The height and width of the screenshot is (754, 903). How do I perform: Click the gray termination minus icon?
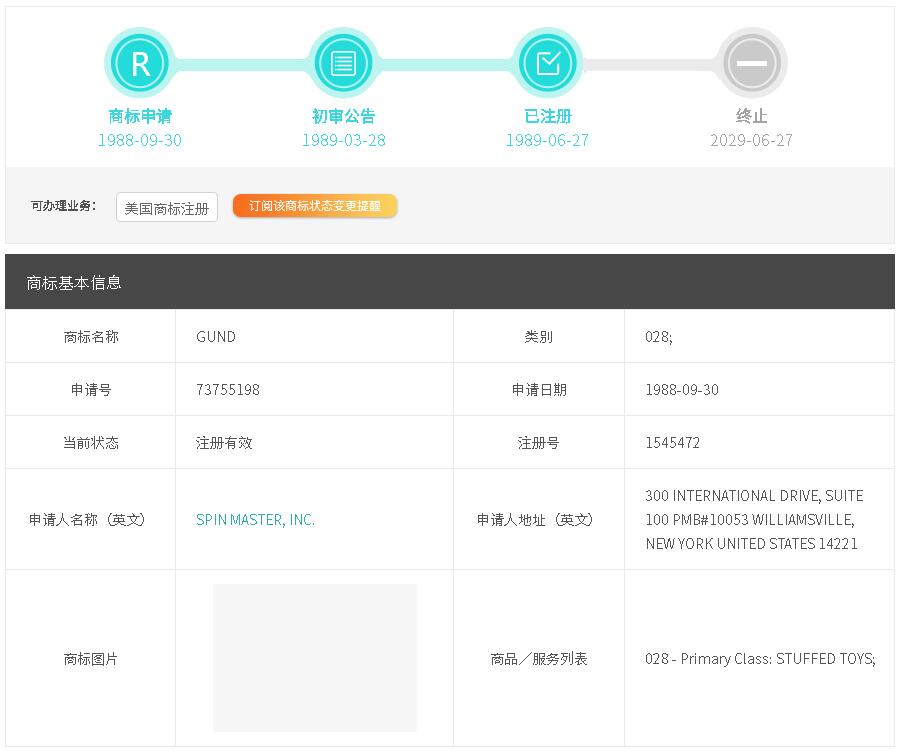[751, 63]
